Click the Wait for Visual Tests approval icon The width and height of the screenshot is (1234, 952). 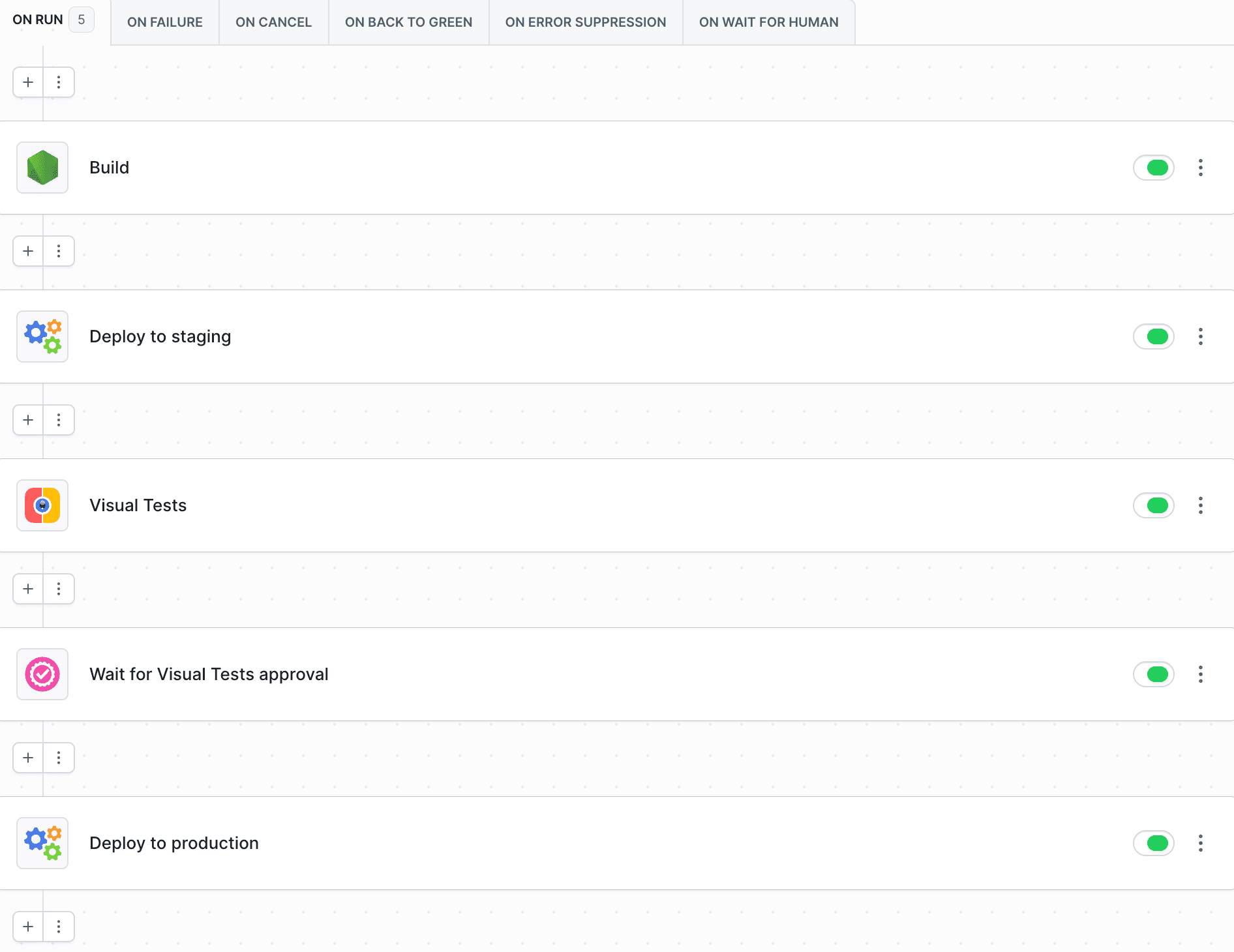(x=42, y=674)
